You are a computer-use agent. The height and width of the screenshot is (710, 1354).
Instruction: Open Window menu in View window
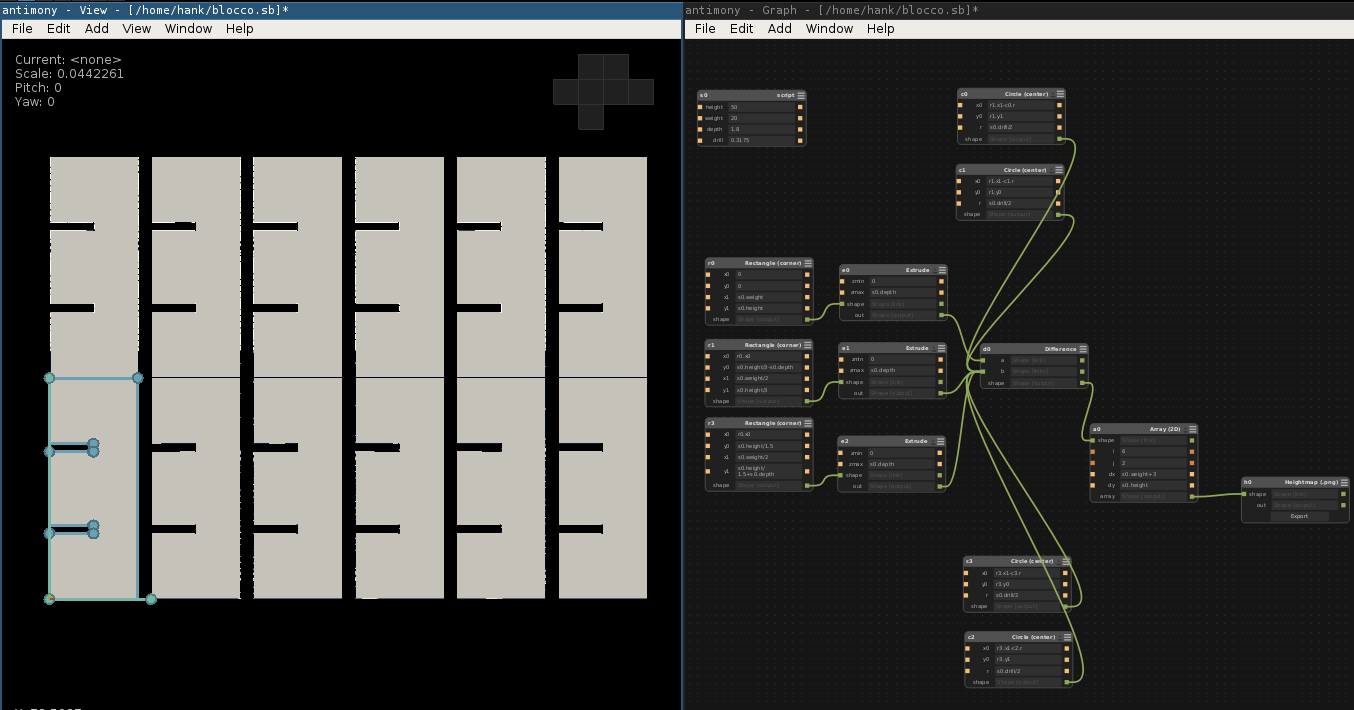[x=189, y=28]
